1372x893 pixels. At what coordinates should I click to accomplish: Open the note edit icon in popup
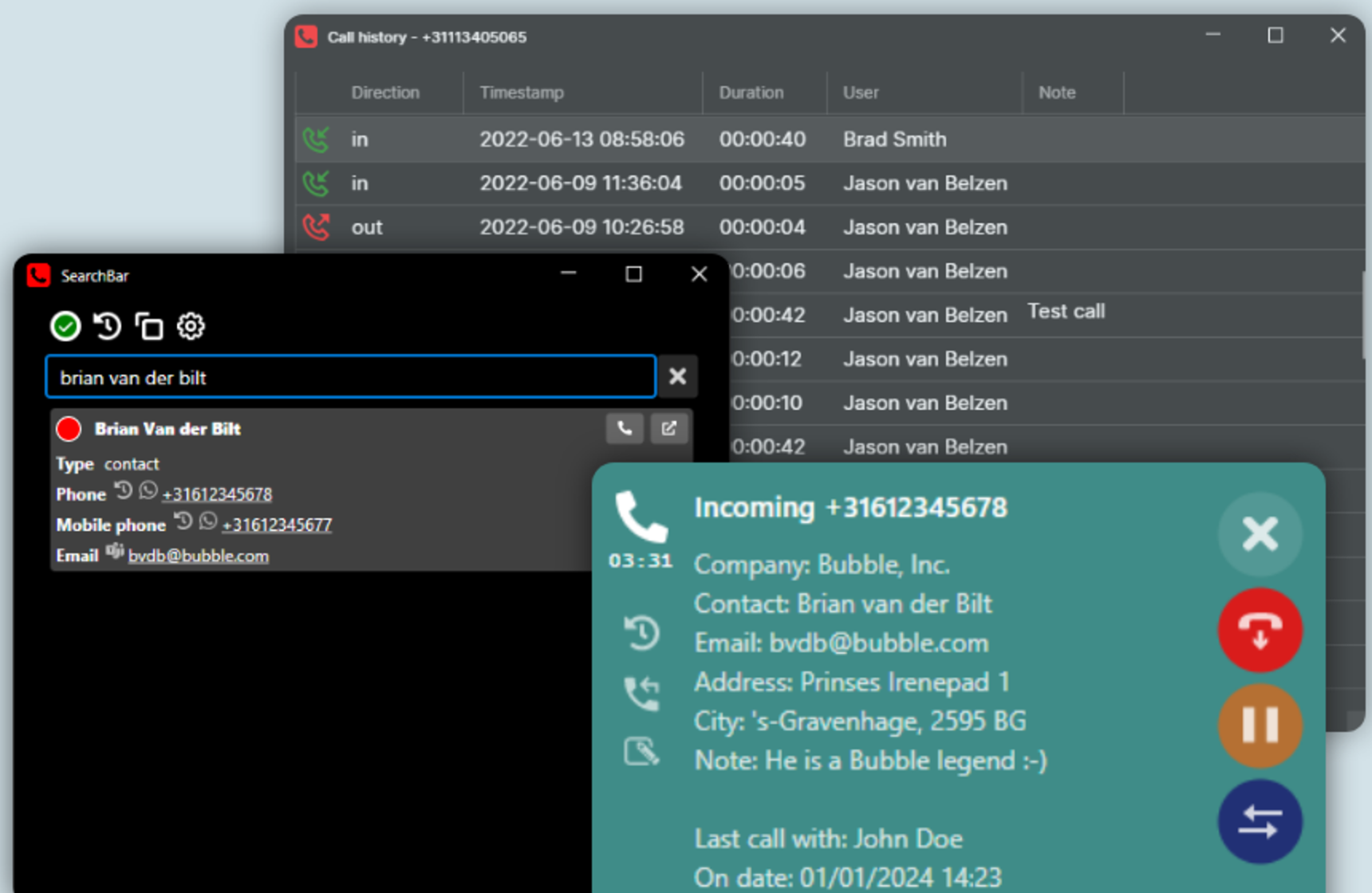[x=641, y=751]
